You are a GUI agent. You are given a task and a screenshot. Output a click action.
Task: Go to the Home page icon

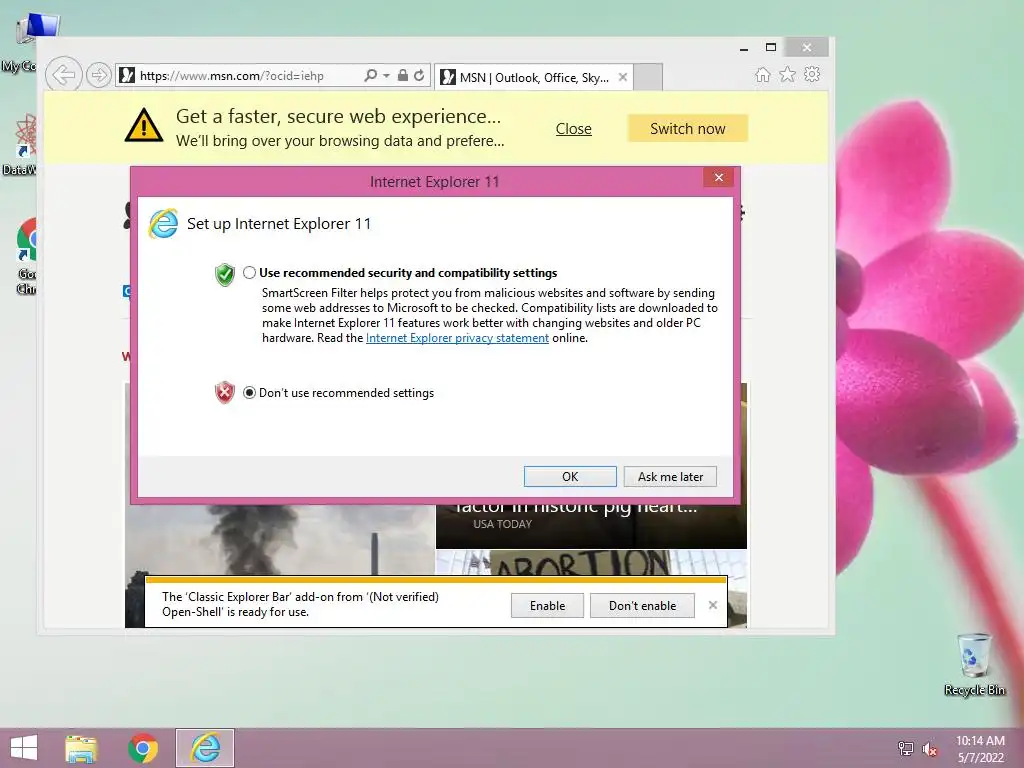point(763,74)
